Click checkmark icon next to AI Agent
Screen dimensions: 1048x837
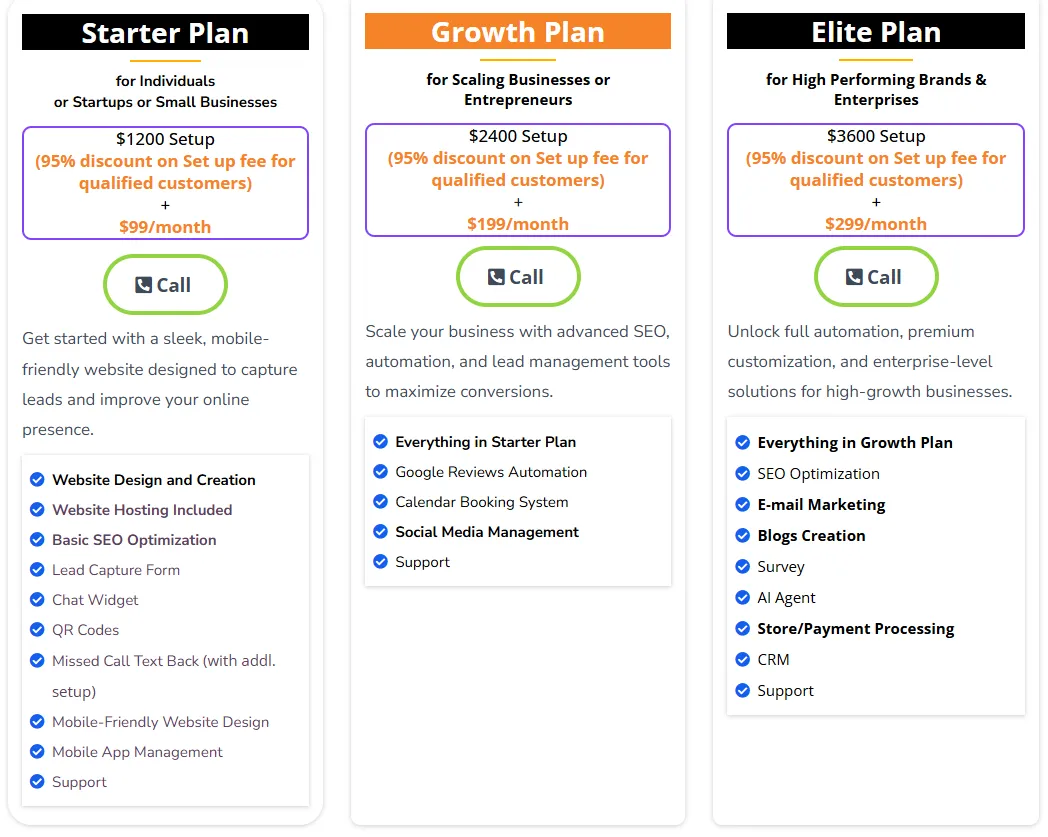742,598
